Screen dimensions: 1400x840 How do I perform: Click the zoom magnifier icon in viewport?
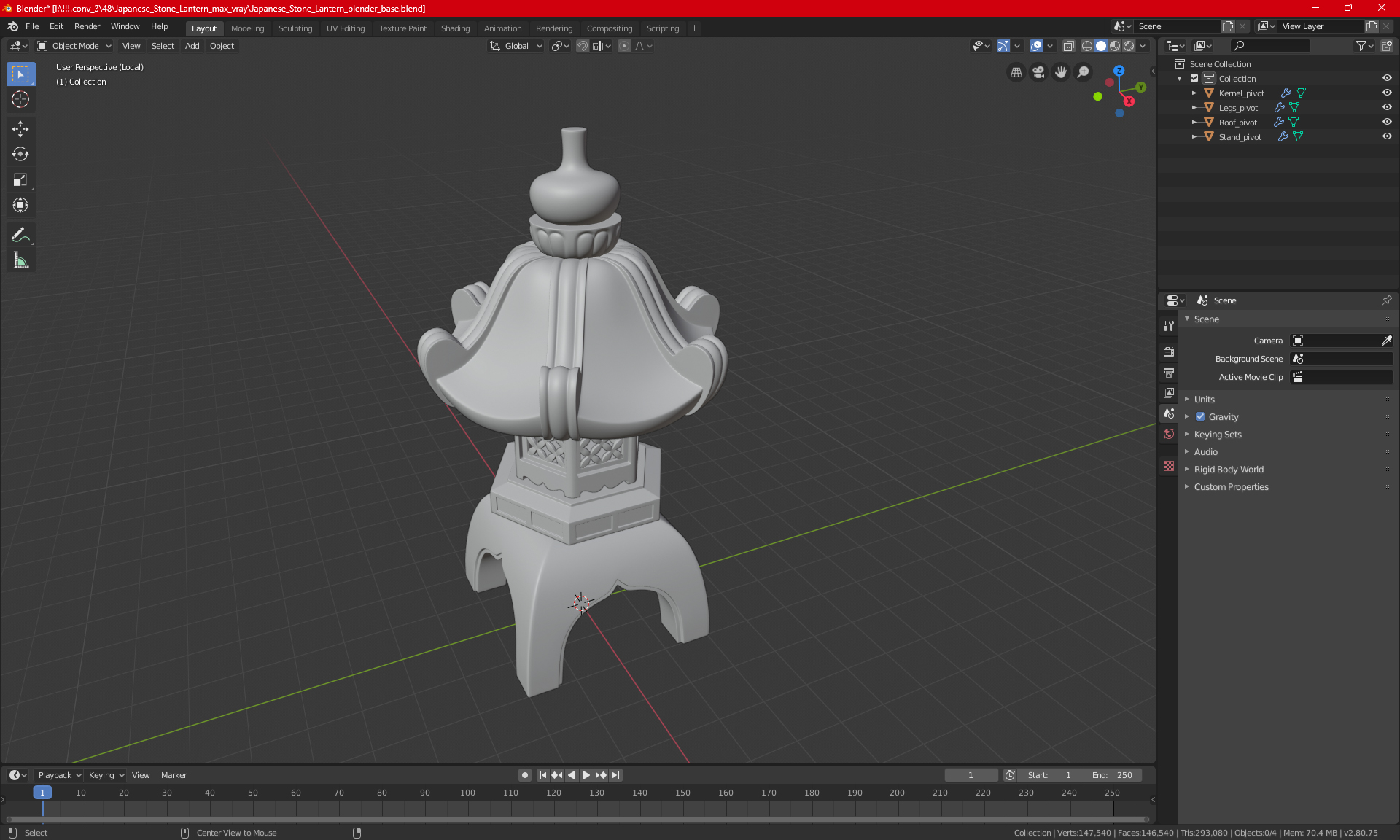point(1084,72)
